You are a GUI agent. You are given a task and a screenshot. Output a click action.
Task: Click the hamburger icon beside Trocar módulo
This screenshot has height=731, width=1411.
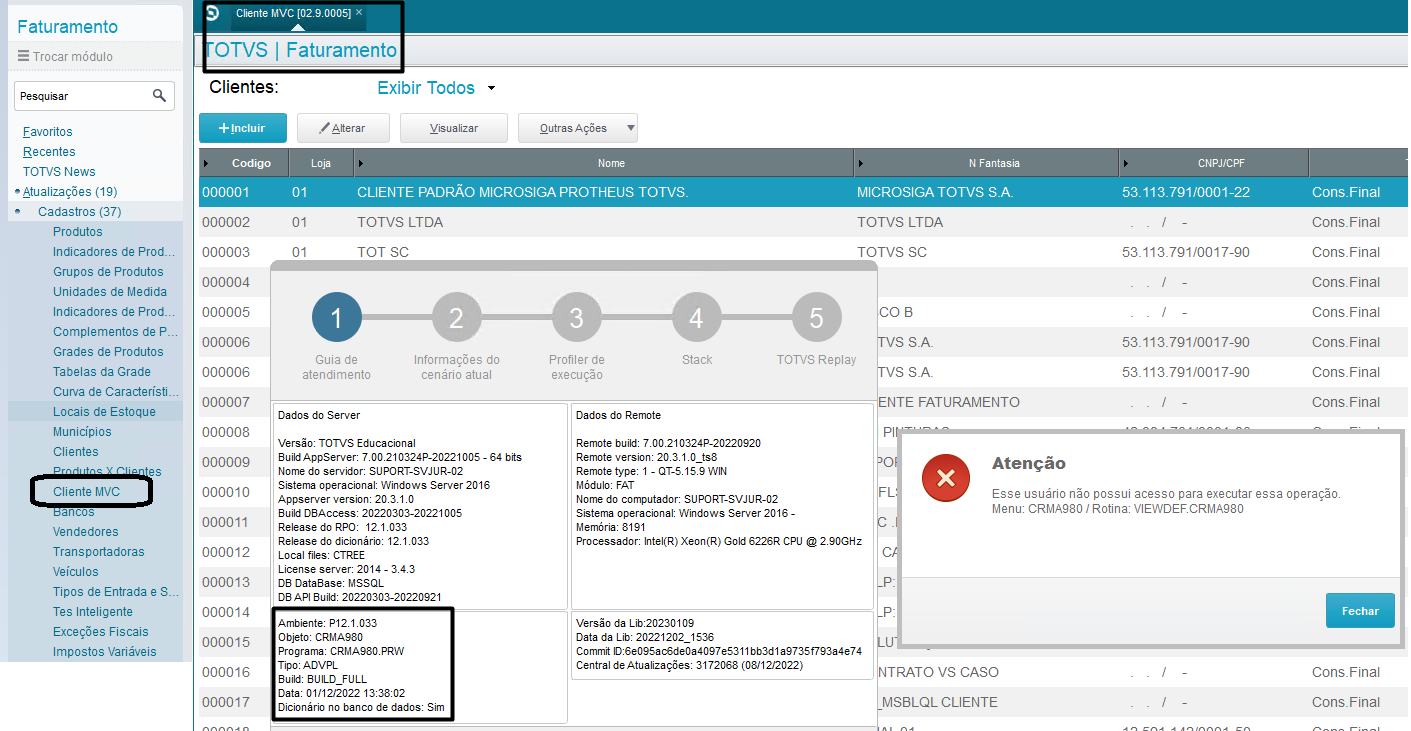[23, 56]
